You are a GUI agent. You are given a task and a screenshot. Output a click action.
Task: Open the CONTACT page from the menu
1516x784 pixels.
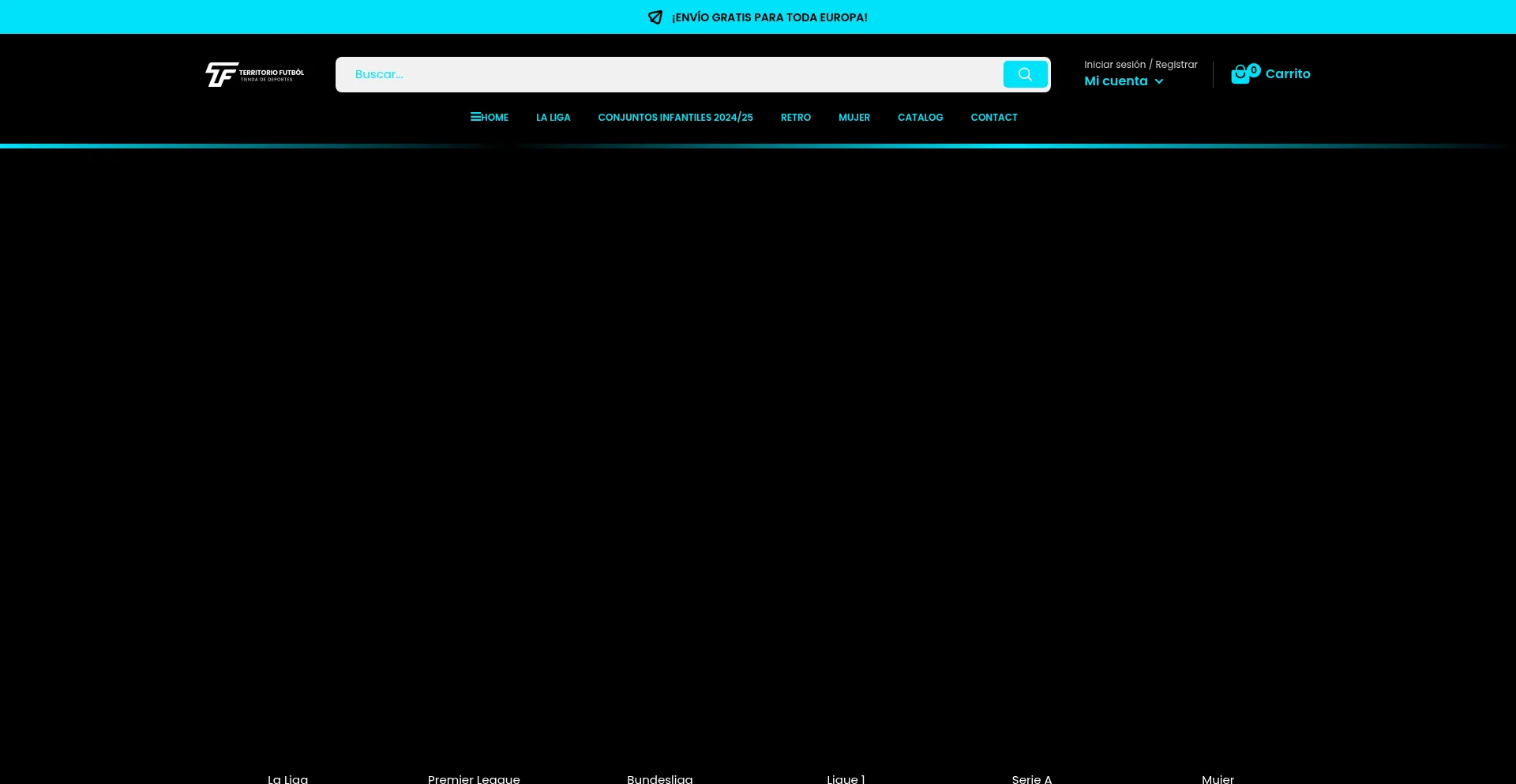pyautogui.click(x=993, y=118)
